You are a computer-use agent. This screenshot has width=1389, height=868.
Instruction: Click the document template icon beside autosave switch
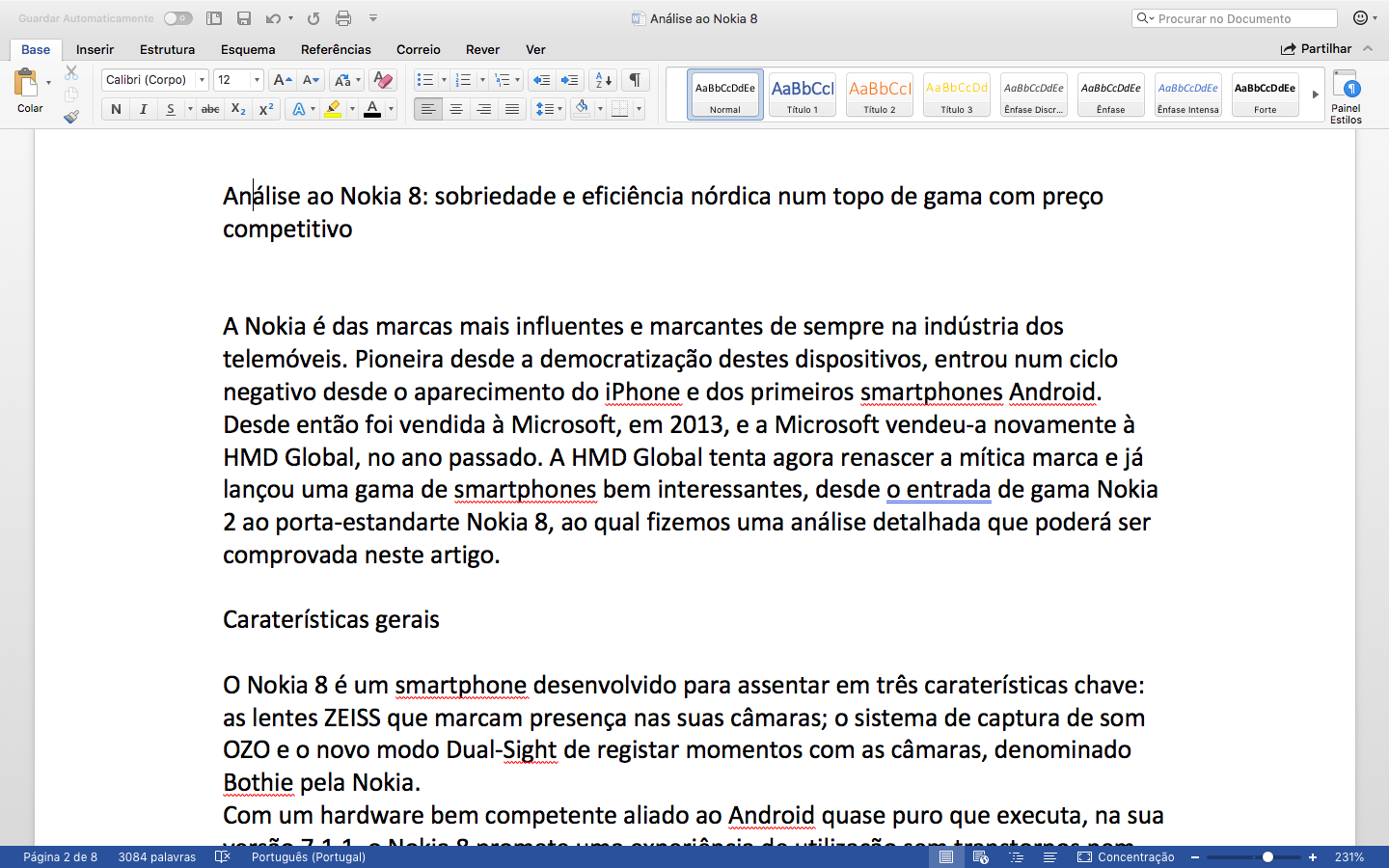click(214, 18)
